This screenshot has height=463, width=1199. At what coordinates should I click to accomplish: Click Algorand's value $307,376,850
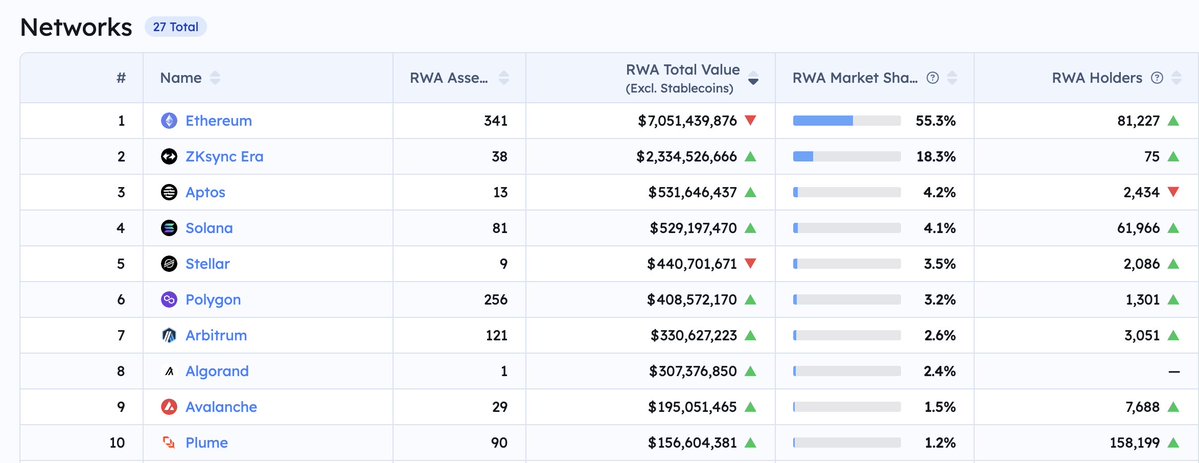693,371
